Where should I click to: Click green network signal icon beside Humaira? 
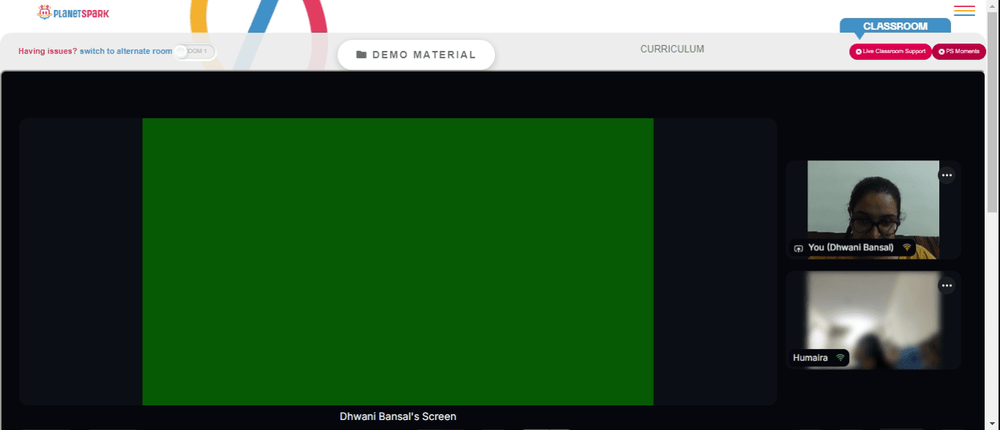pyautogui.click(x=840, y=358)
